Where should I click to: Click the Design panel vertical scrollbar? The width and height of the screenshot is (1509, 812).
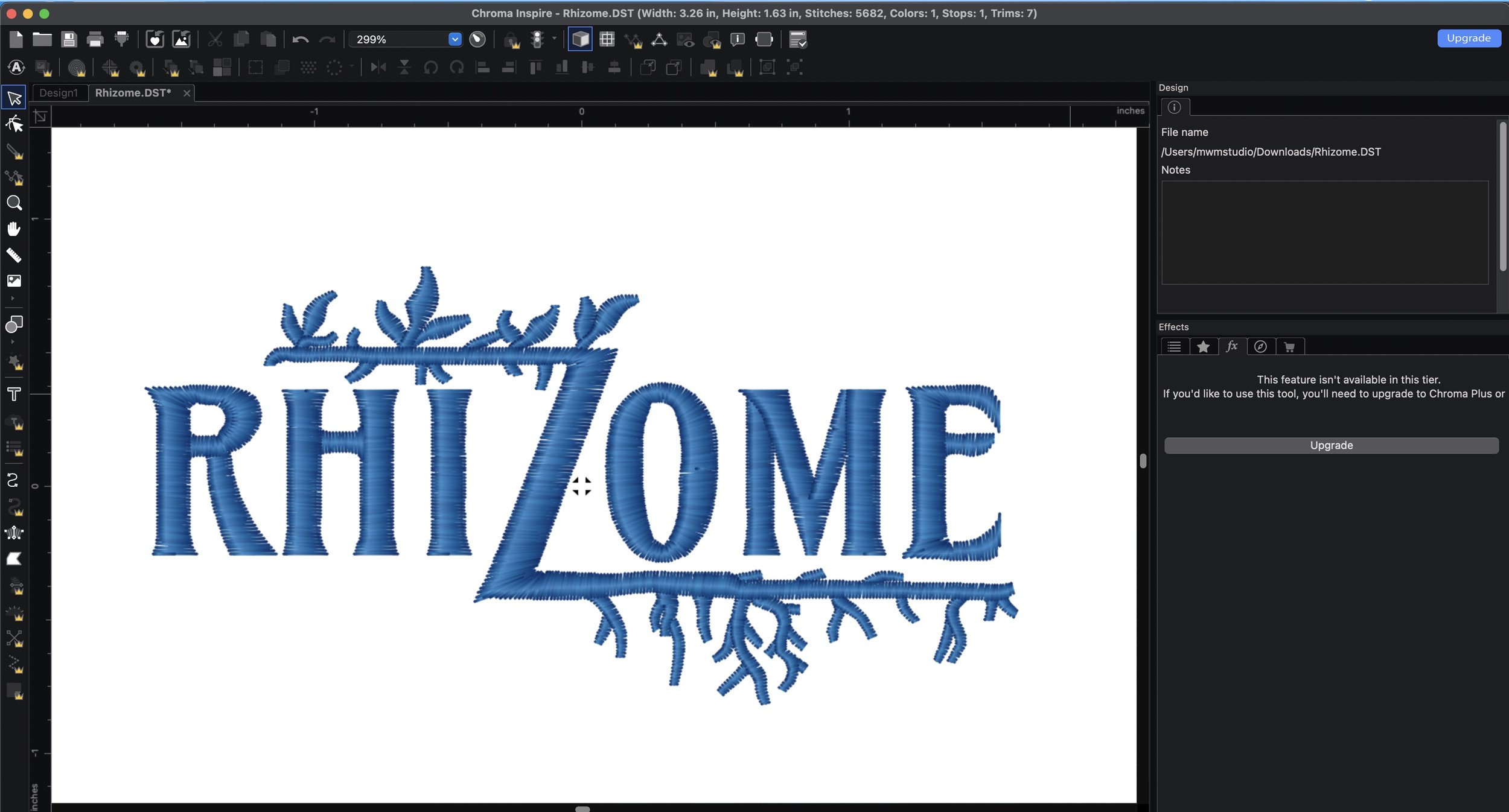(1503, 196)
